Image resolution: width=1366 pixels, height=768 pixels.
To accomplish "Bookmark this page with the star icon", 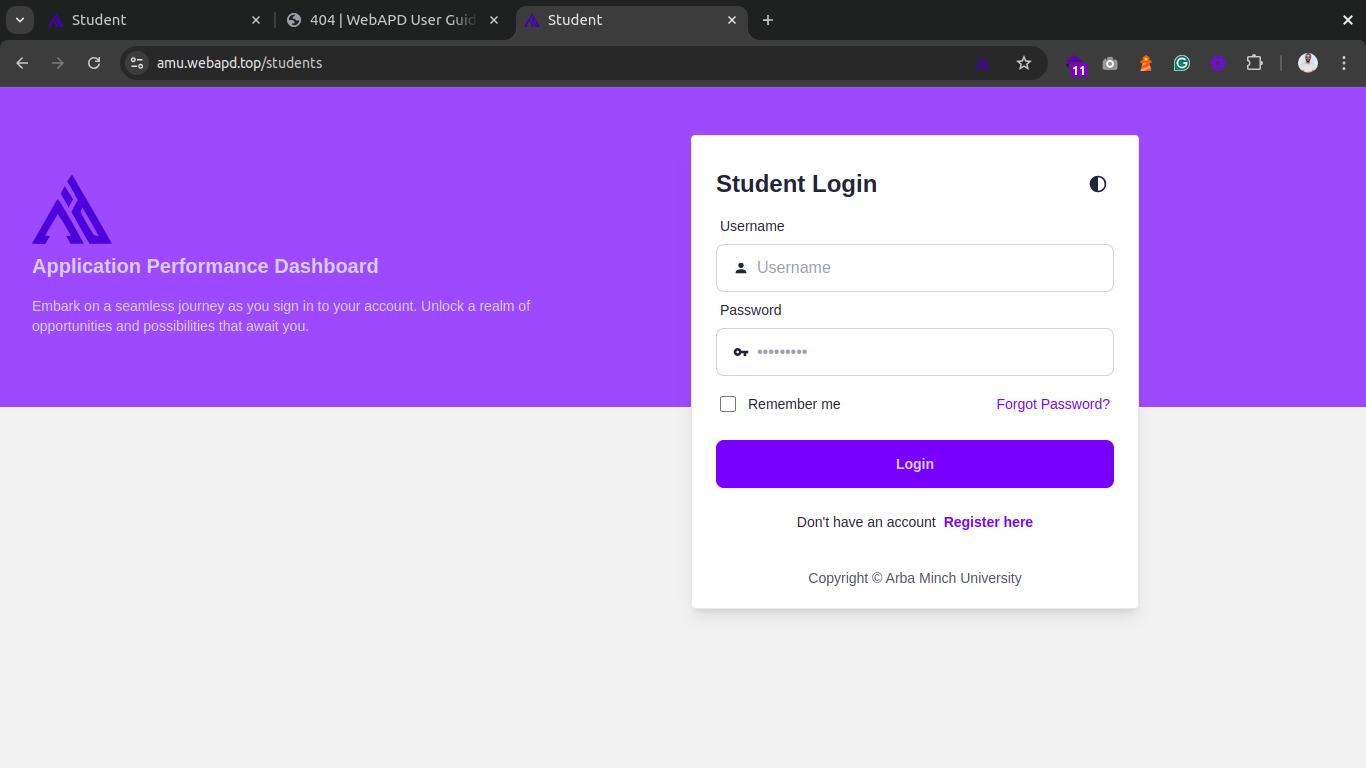I will click(x=1024, y=63).
